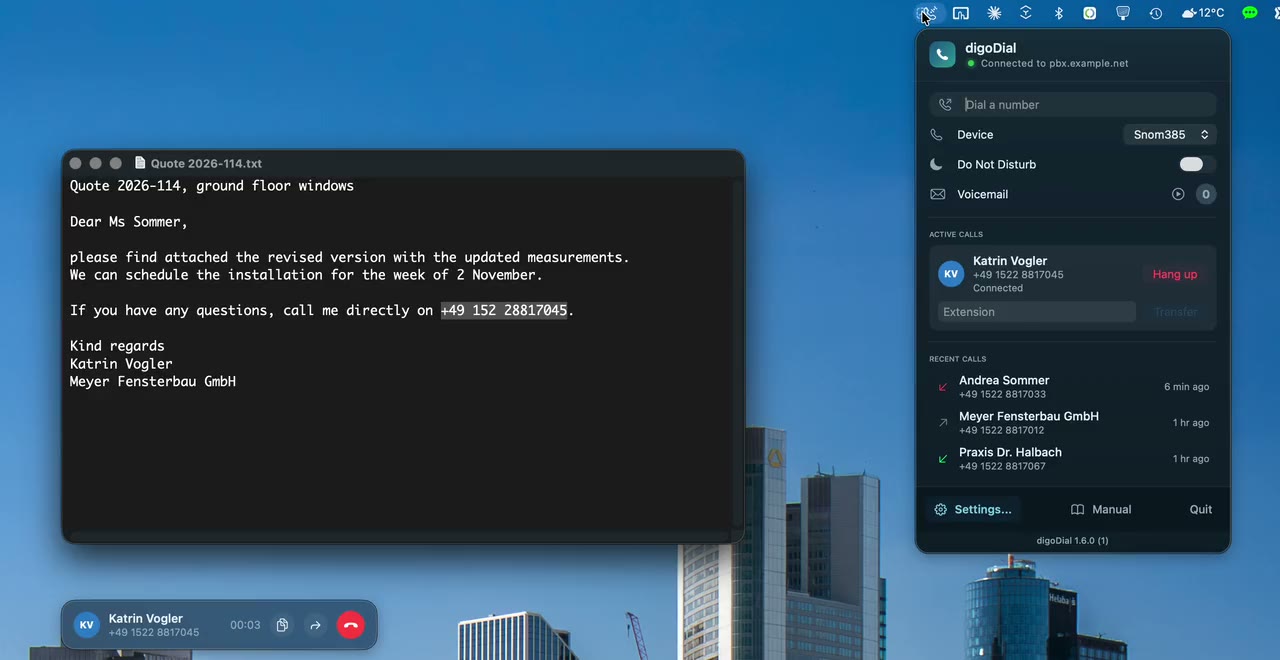Click the 'Quote 2026-114, ground floor windows' heading

212,186
